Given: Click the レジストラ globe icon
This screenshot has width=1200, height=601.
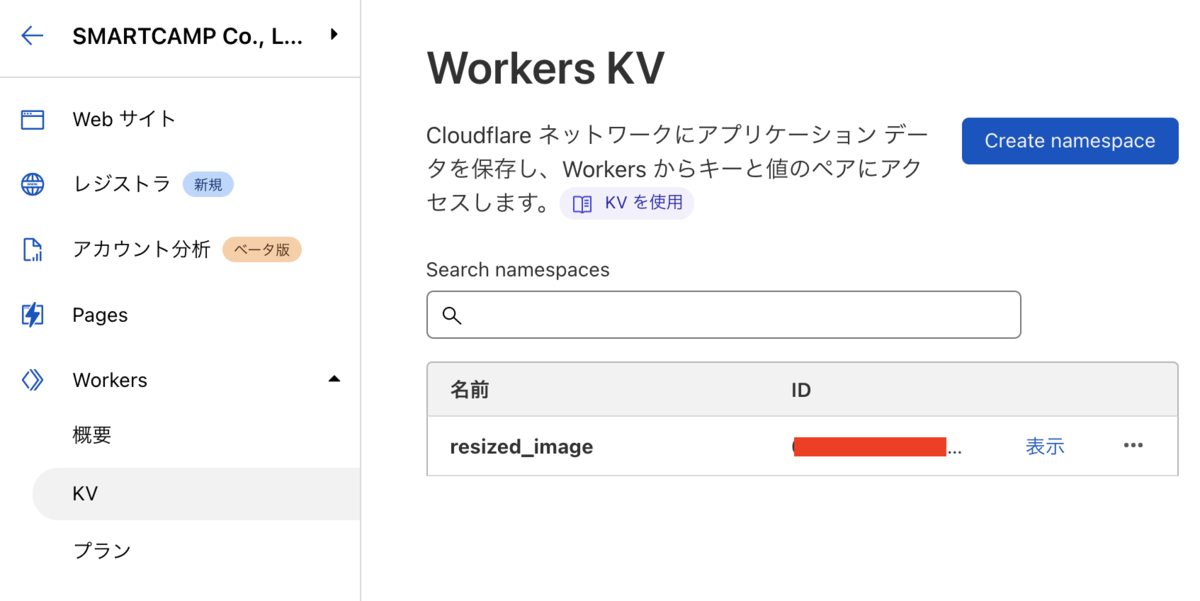Looking at the screenshot, I should pos(32,185).
